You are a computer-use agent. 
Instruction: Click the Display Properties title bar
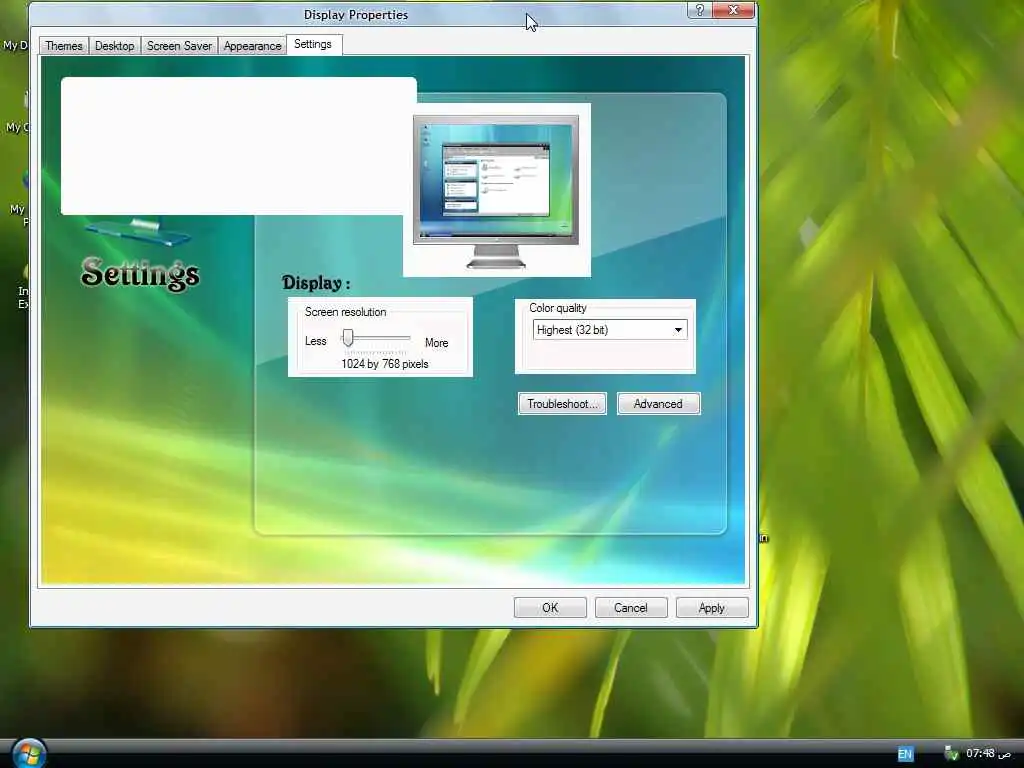coord(356,14)
